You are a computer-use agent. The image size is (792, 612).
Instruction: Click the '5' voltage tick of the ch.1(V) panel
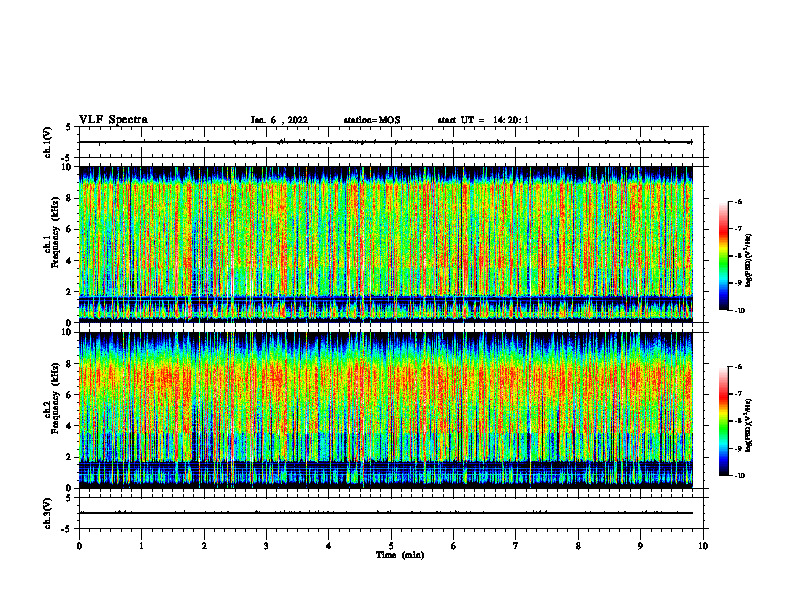point(68,128)
